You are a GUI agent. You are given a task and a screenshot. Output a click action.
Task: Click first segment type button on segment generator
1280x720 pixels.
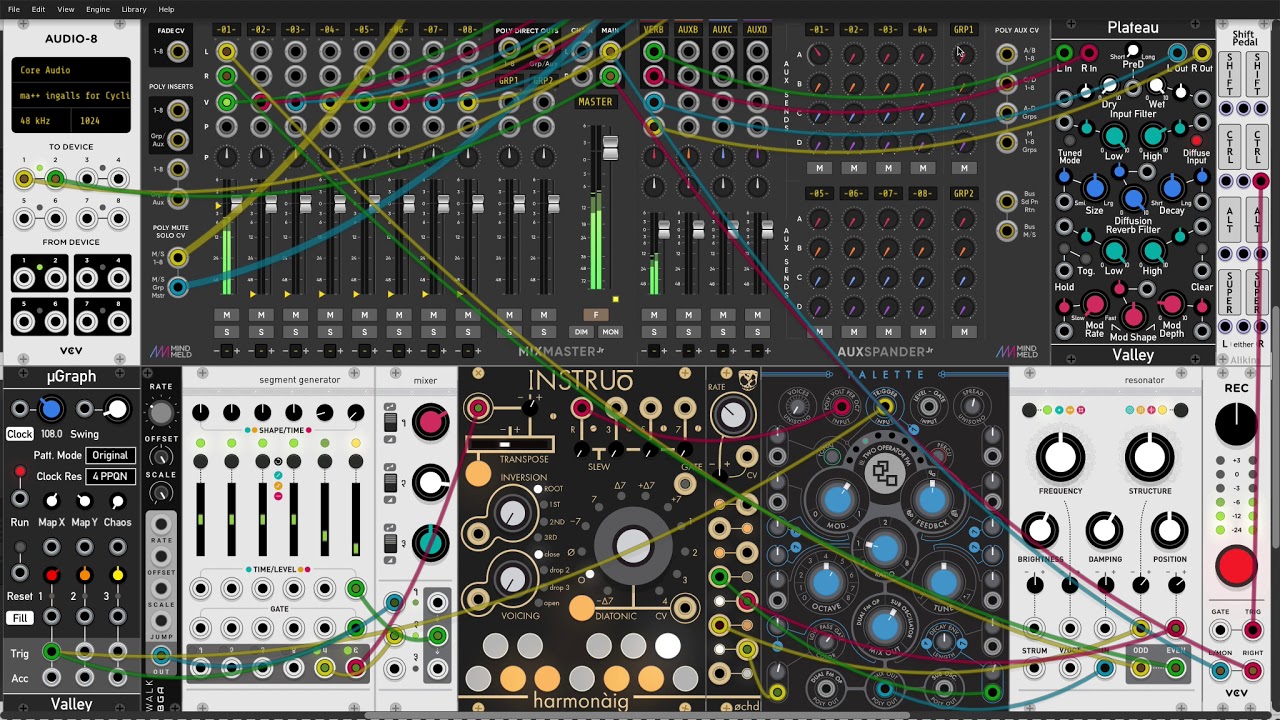click(201, 461)
